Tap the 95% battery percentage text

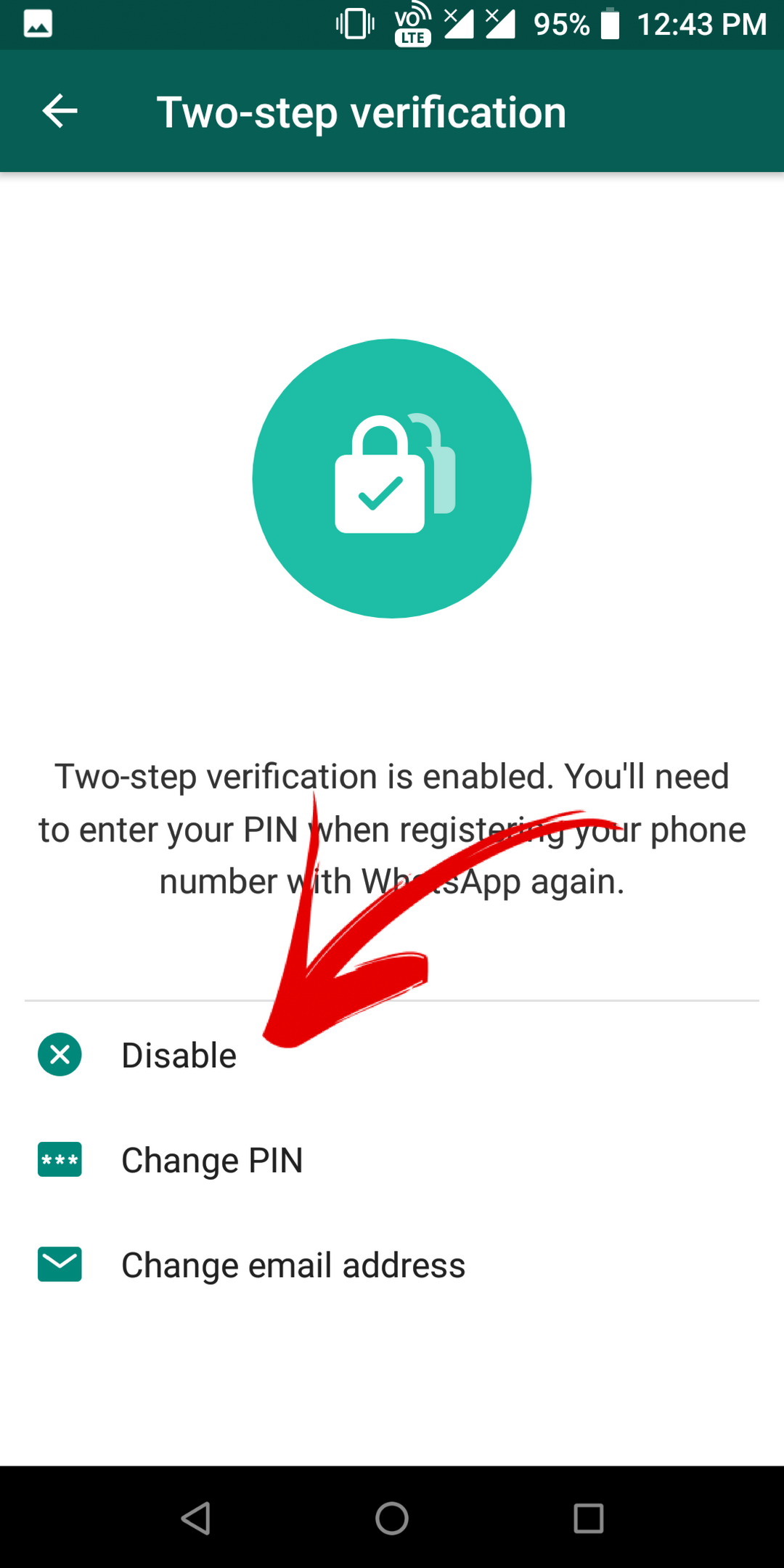click(x=561, y=25)
